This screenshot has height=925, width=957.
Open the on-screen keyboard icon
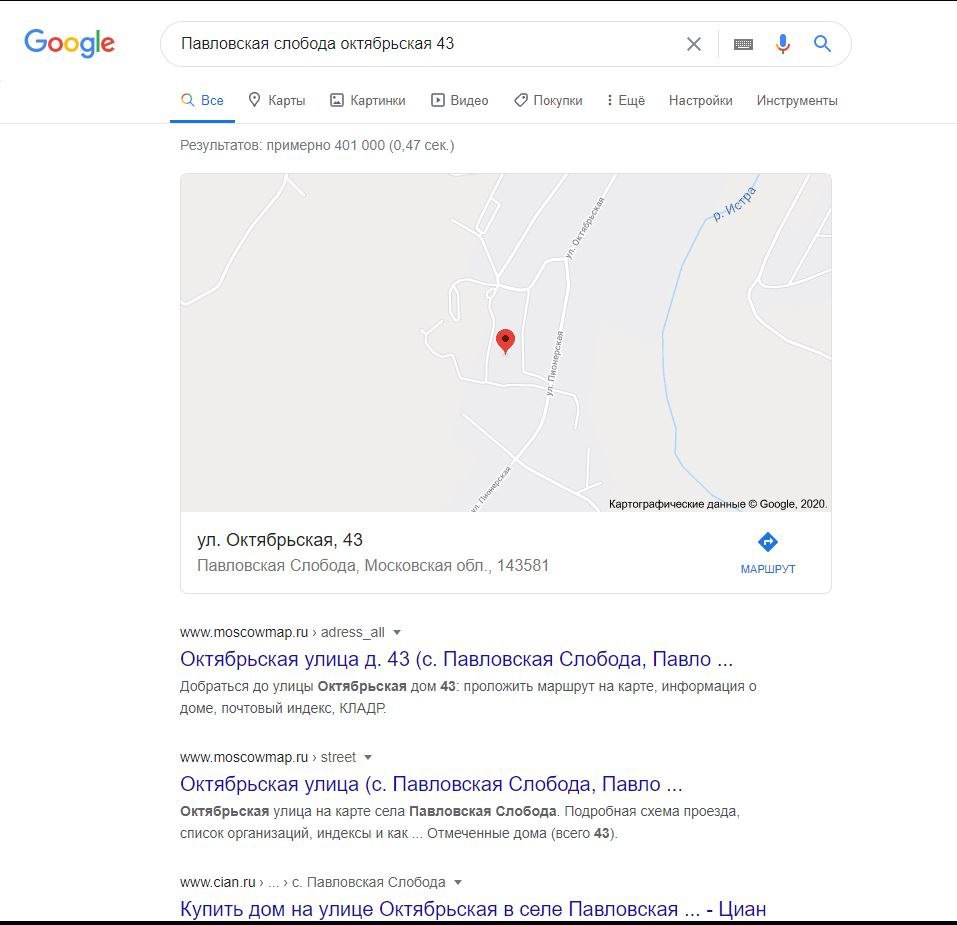coord(743,44)
